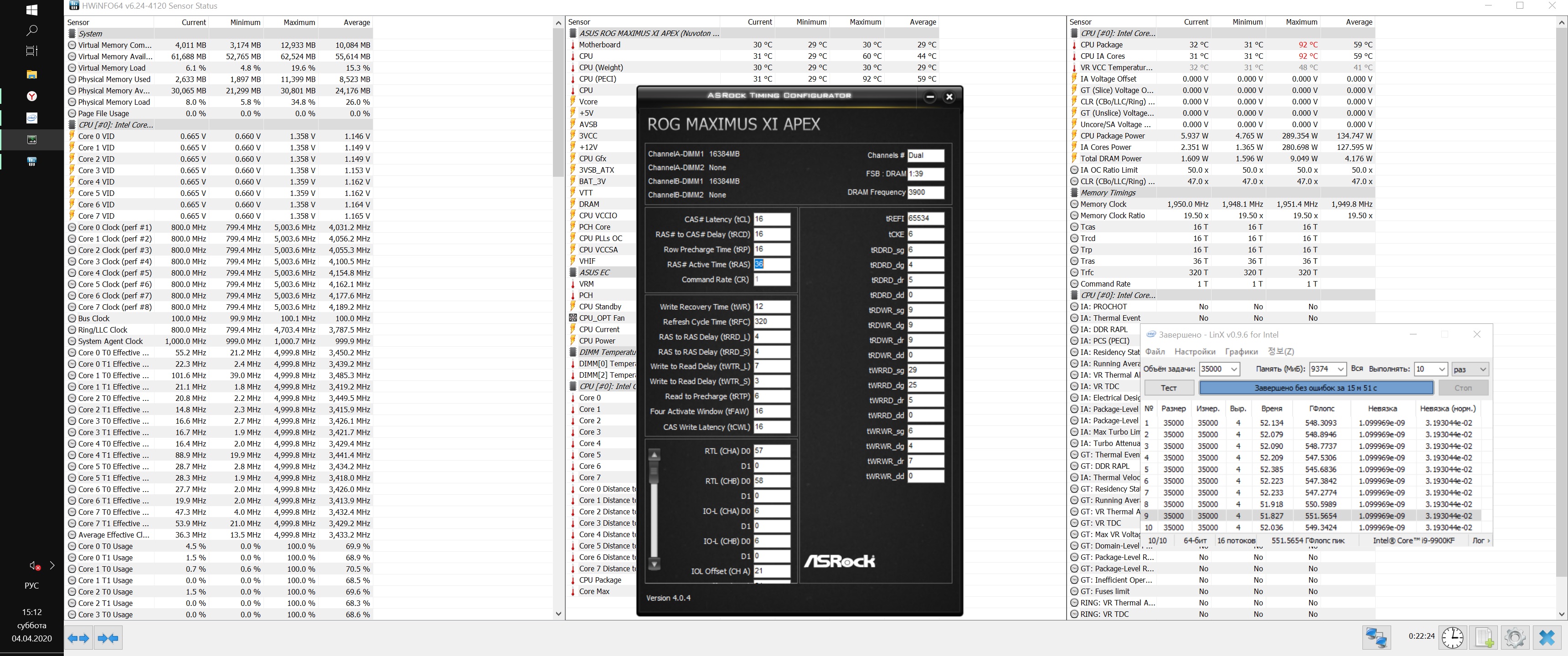
Task: Click the Timing Configurator vertical scrollbar thumb
Action: click(x=655, y=472)
